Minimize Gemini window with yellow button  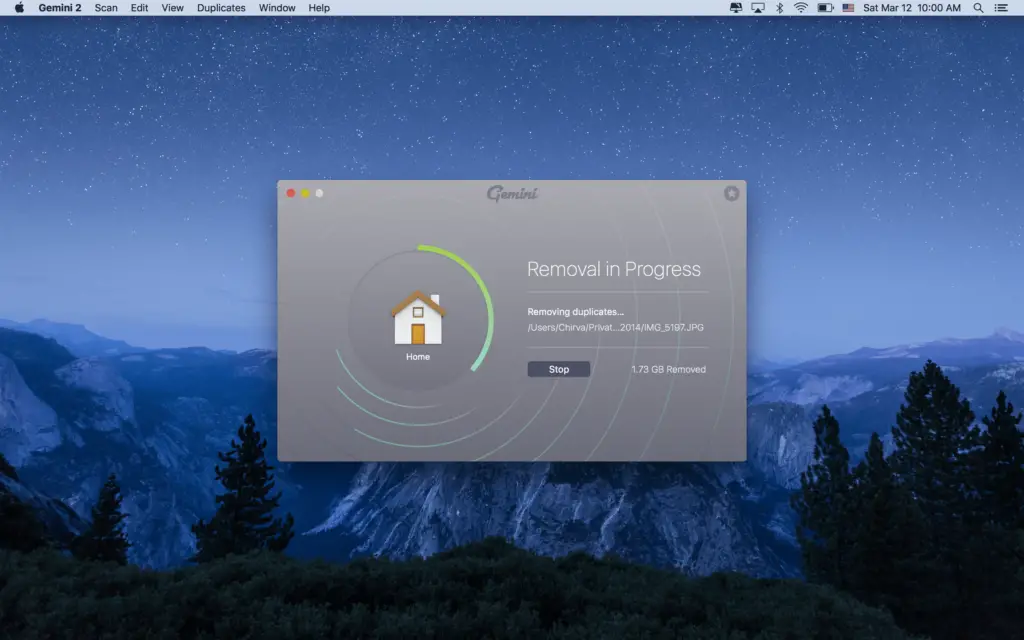(x=305, y=193)
